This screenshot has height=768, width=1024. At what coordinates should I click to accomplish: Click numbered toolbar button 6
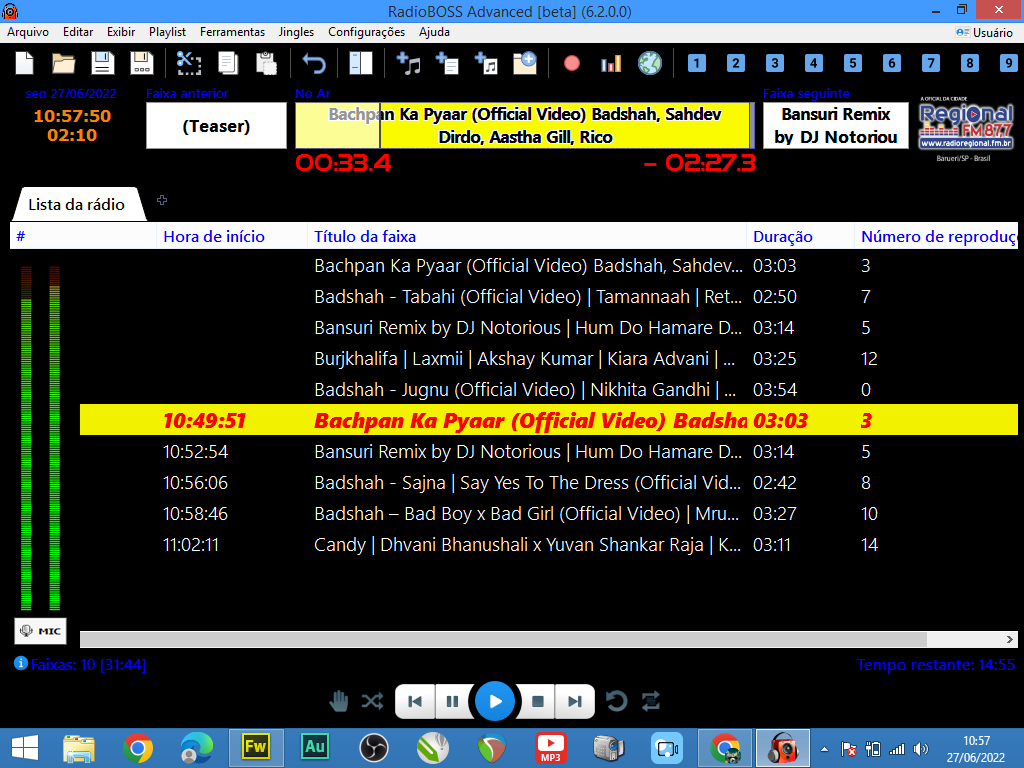pos(892,63)
